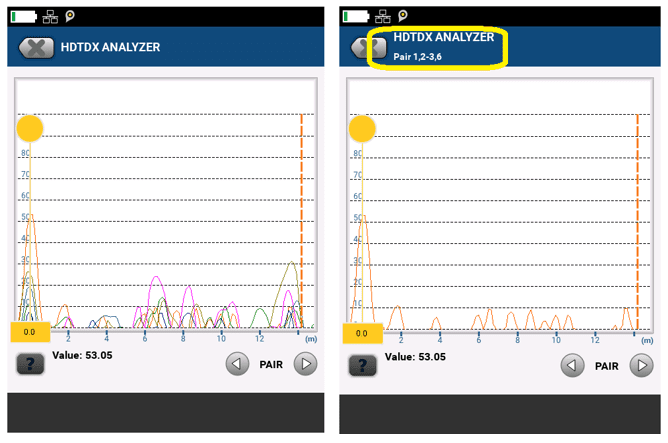Image resolution: width=668 pixels, height=443 pixels.
Task: Click the yellow 0.0 marker on left graph
Action: point(30,331)
